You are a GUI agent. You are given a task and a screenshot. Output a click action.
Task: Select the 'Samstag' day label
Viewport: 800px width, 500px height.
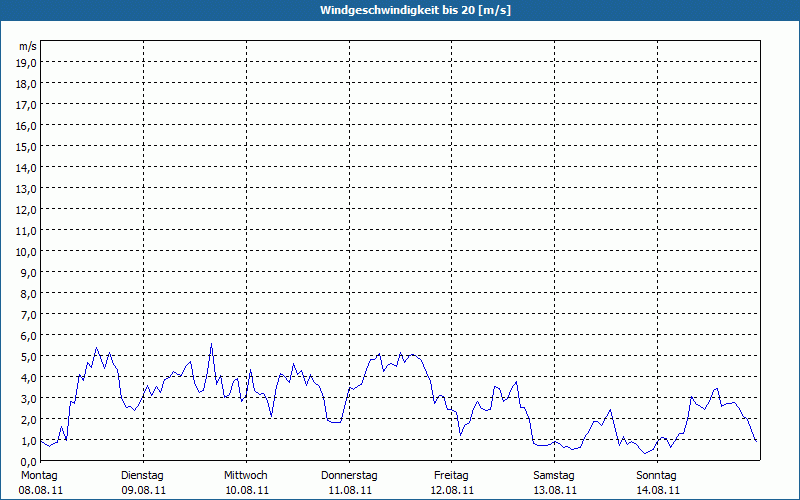pos(554,476)
